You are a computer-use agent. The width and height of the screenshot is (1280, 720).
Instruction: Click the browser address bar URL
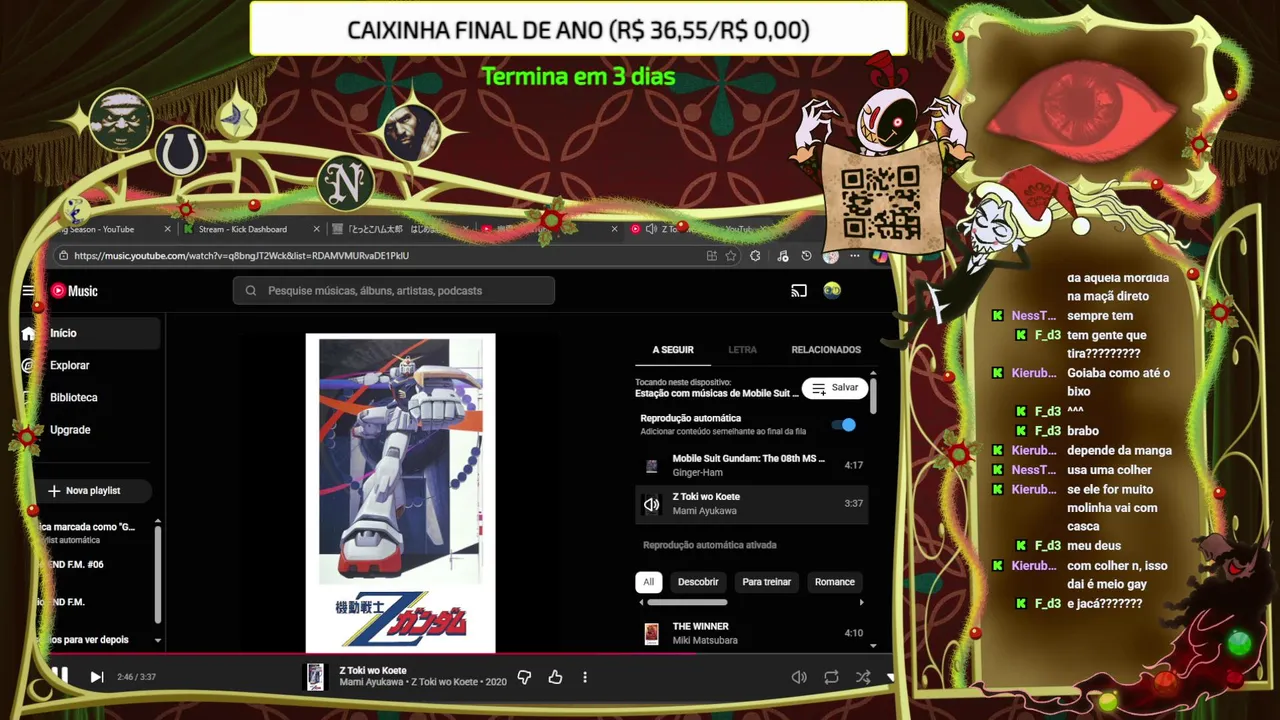(x=241, y=256)
